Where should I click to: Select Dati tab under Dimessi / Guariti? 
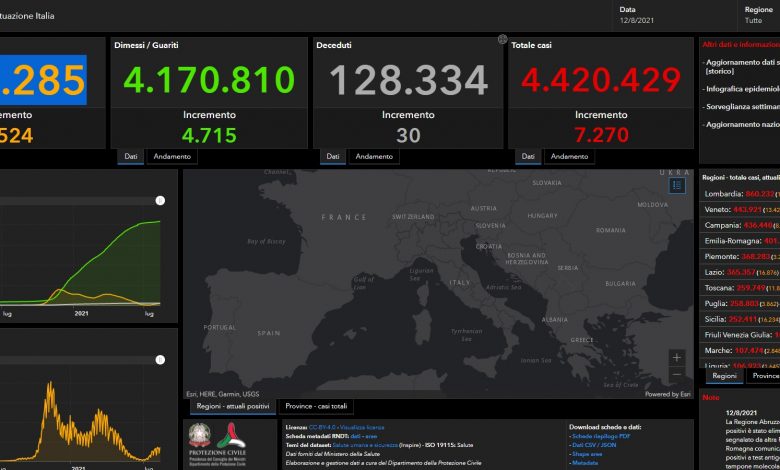tap(130, 157)
